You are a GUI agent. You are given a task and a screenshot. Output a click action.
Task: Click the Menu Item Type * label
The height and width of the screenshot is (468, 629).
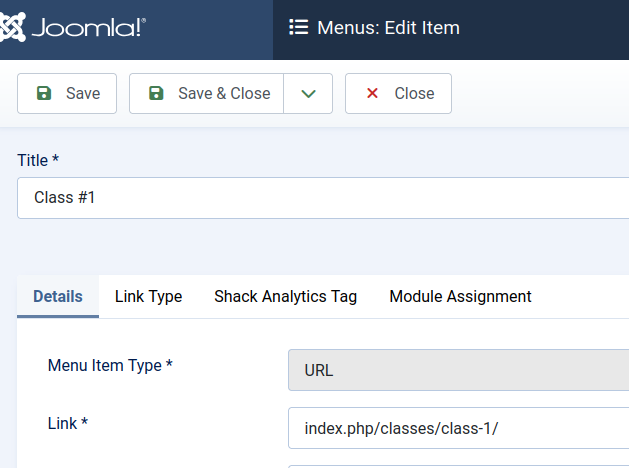click(110, 365)
